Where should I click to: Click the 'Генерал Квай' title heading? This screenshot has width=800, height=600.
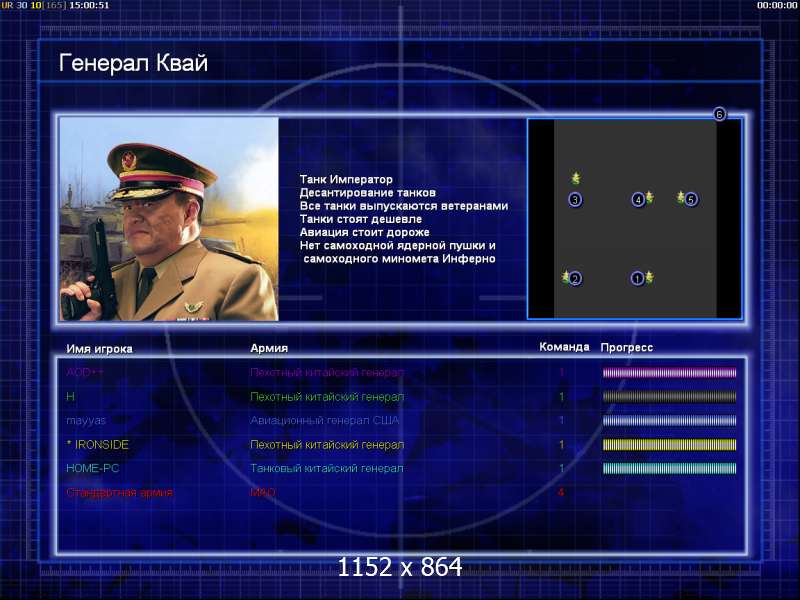(134, 63)
